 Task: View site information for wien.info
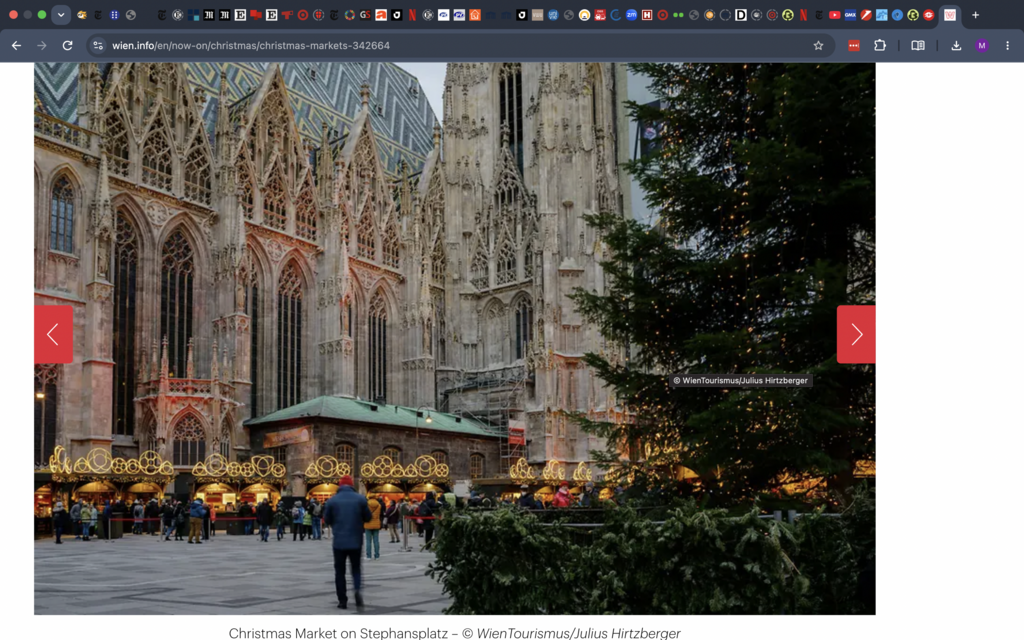click(x=98, y=46)
